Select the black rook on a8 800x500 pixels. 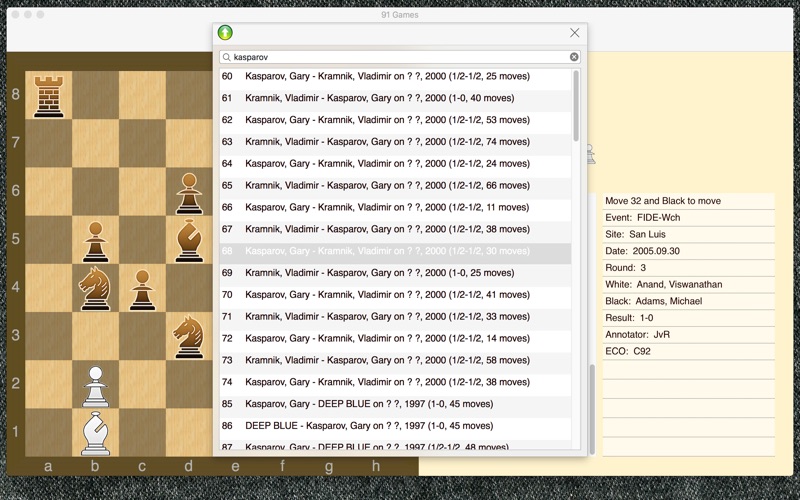click(48, 96)
